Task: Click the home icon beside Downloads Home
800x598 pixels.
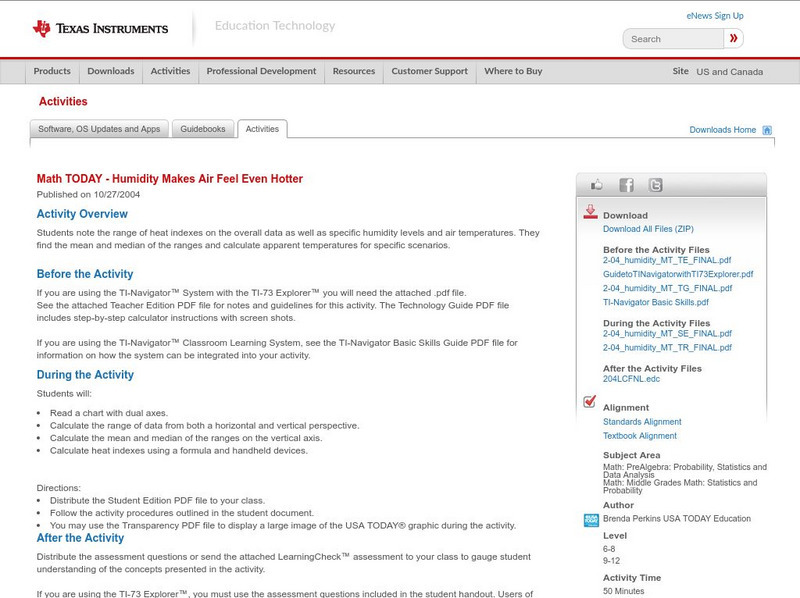Action: coord(767,130)
